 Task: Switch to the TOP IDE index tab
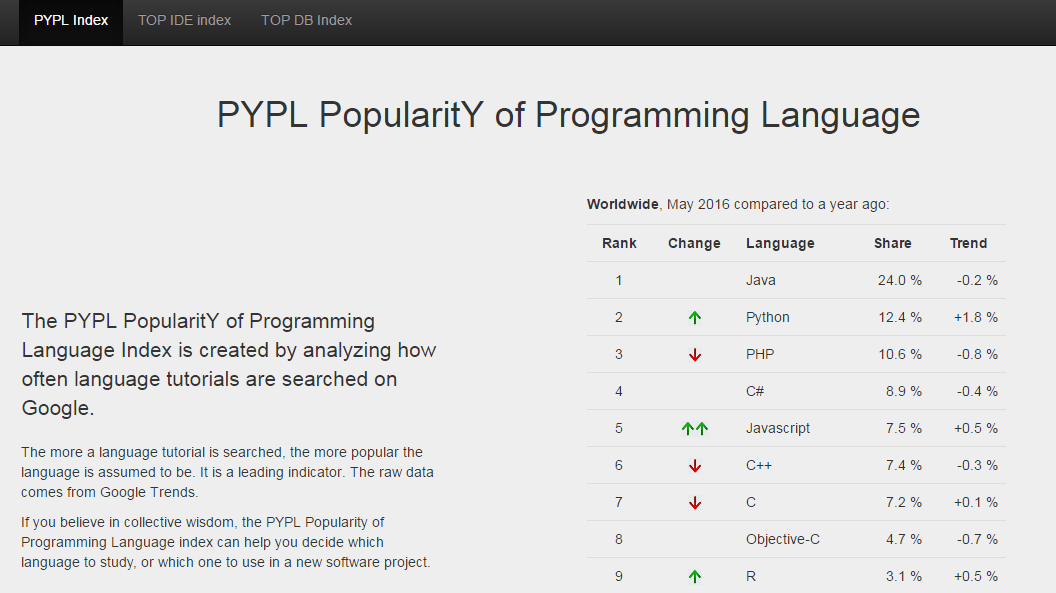184,19
